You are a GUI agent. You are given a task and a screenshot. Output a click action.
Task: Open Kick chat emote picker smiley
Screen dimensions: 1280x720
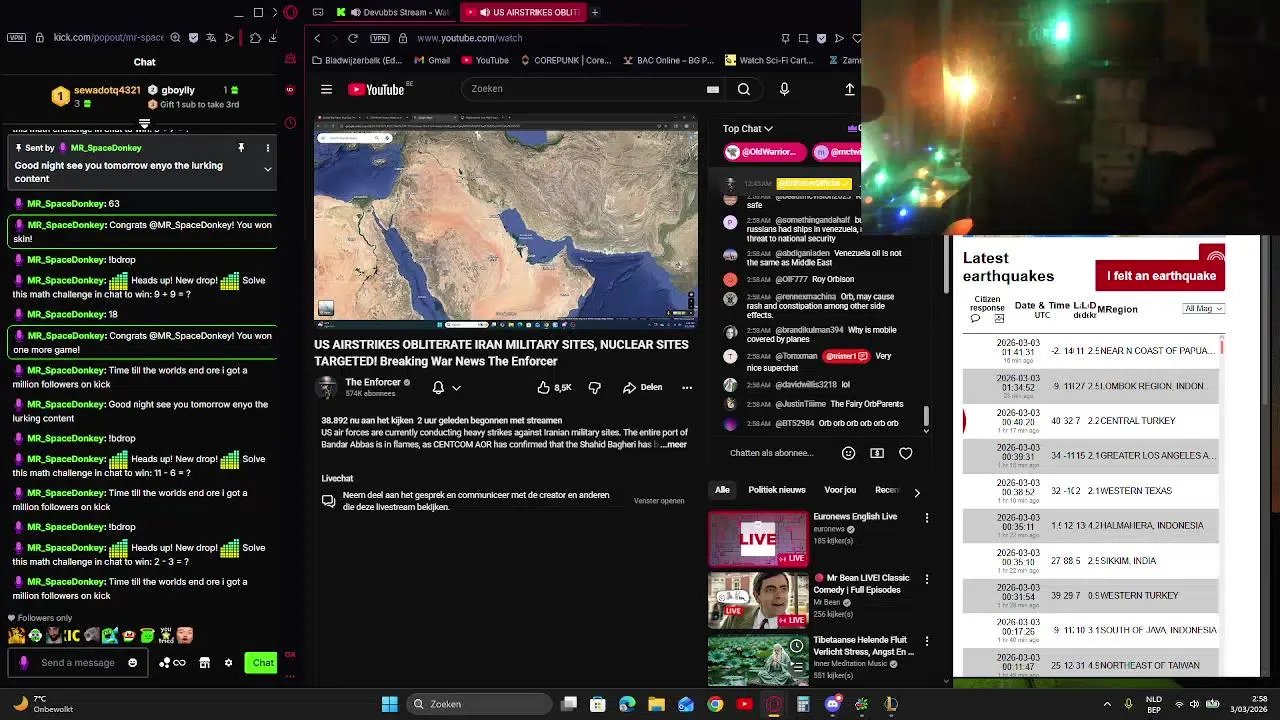point(132,662)
